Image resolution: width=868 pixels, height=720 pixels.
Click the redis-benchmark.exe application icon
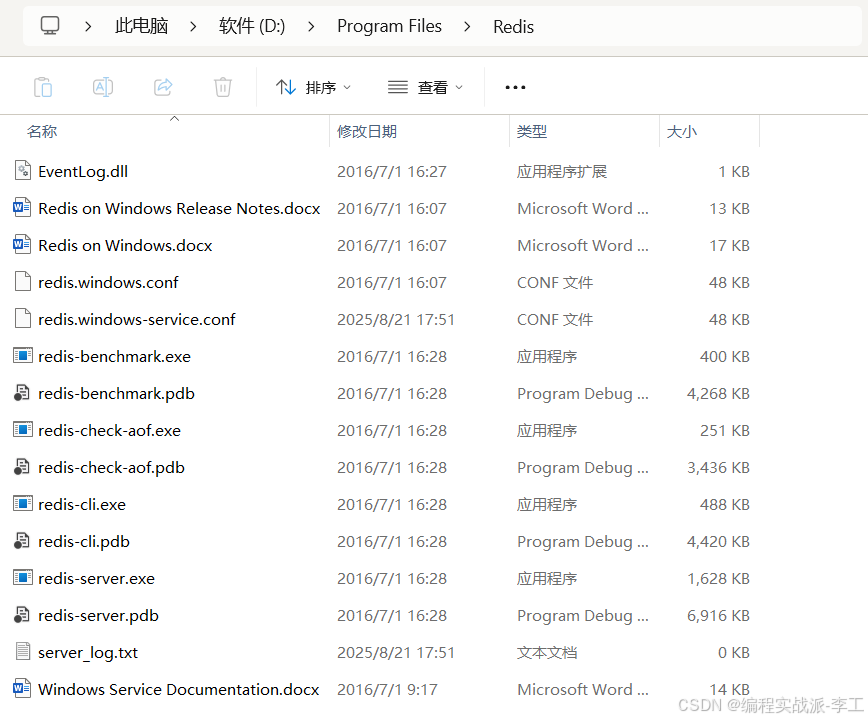coord(23,355)
